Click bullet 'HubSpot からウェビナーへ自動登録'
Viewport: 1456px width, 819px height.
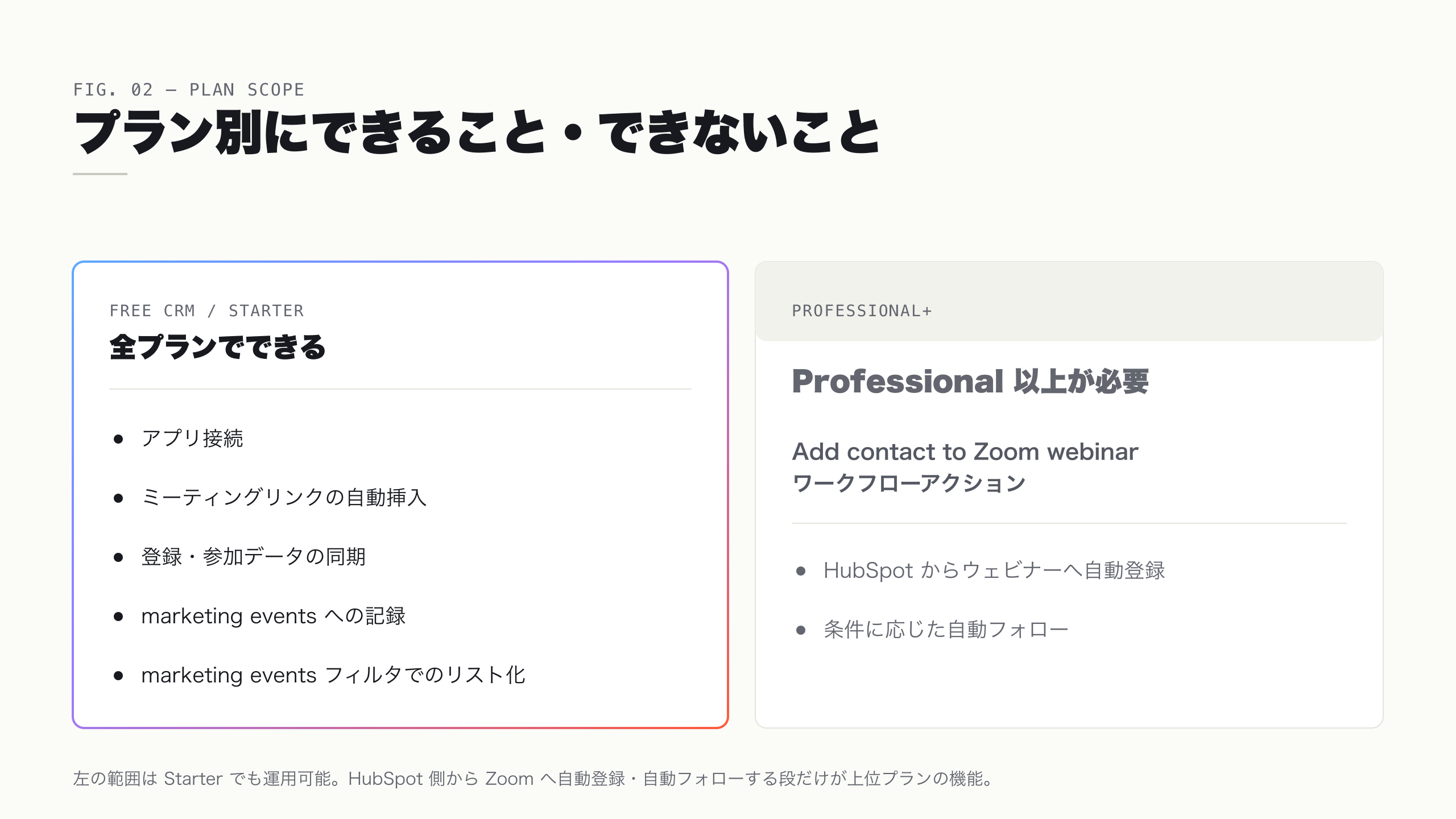tap(994, 570)
